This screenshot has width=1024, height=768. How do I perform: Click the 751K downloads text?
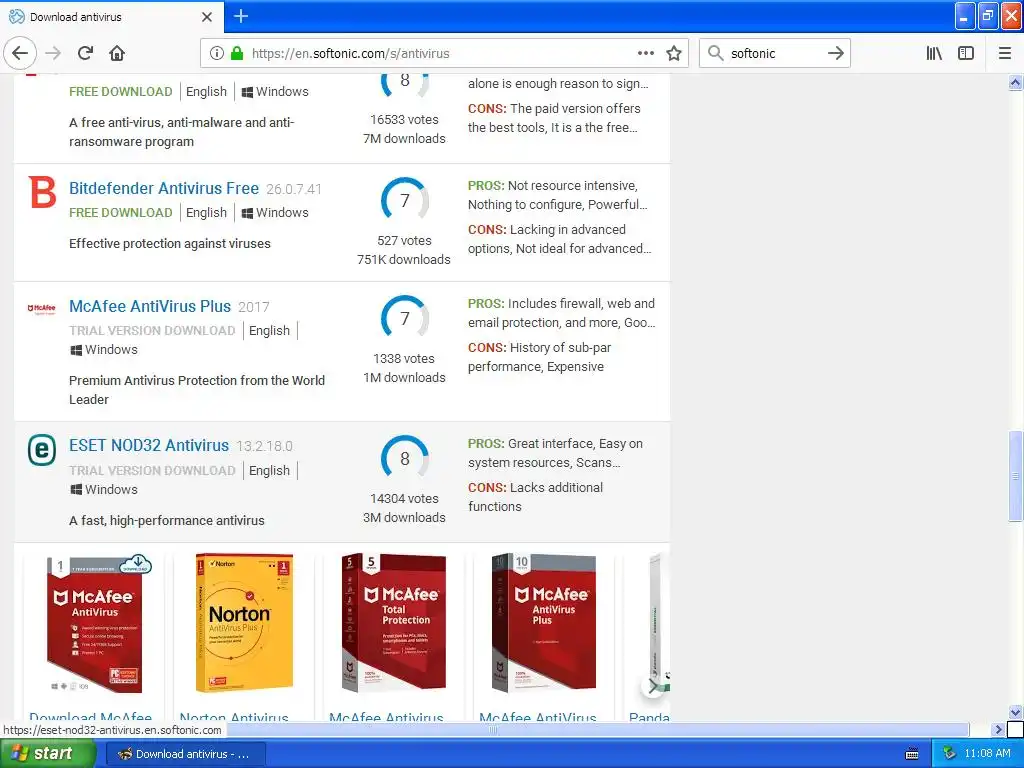404,259
